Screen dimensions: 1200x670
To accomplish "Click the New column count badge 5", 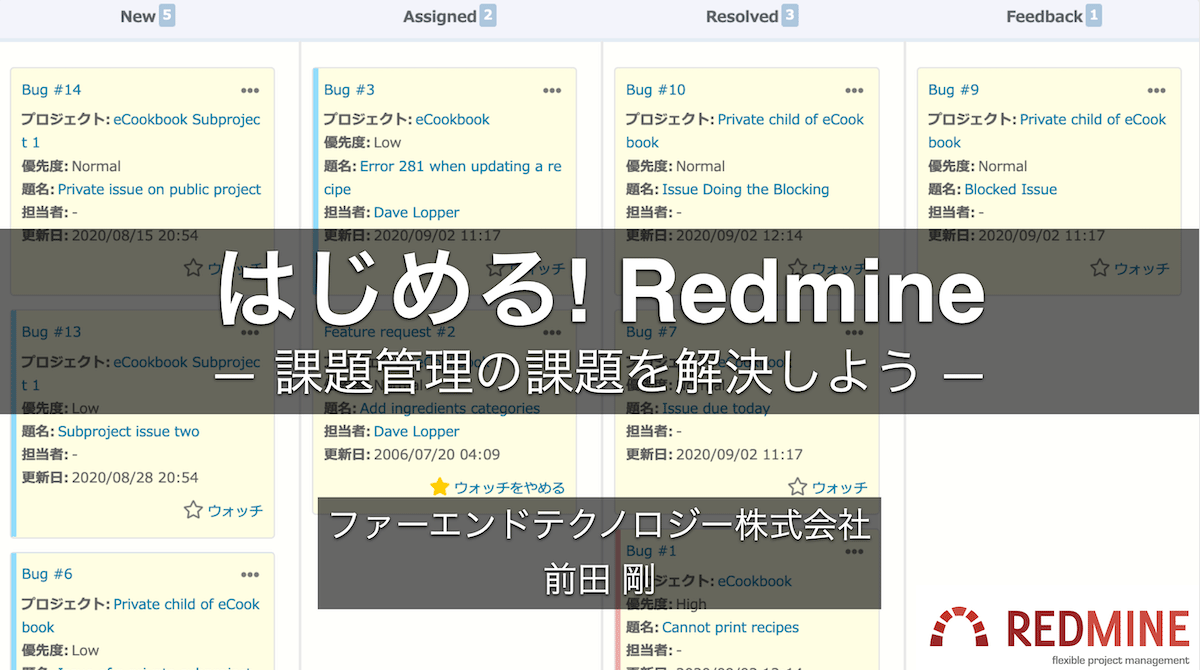I will tap(167, 16).
